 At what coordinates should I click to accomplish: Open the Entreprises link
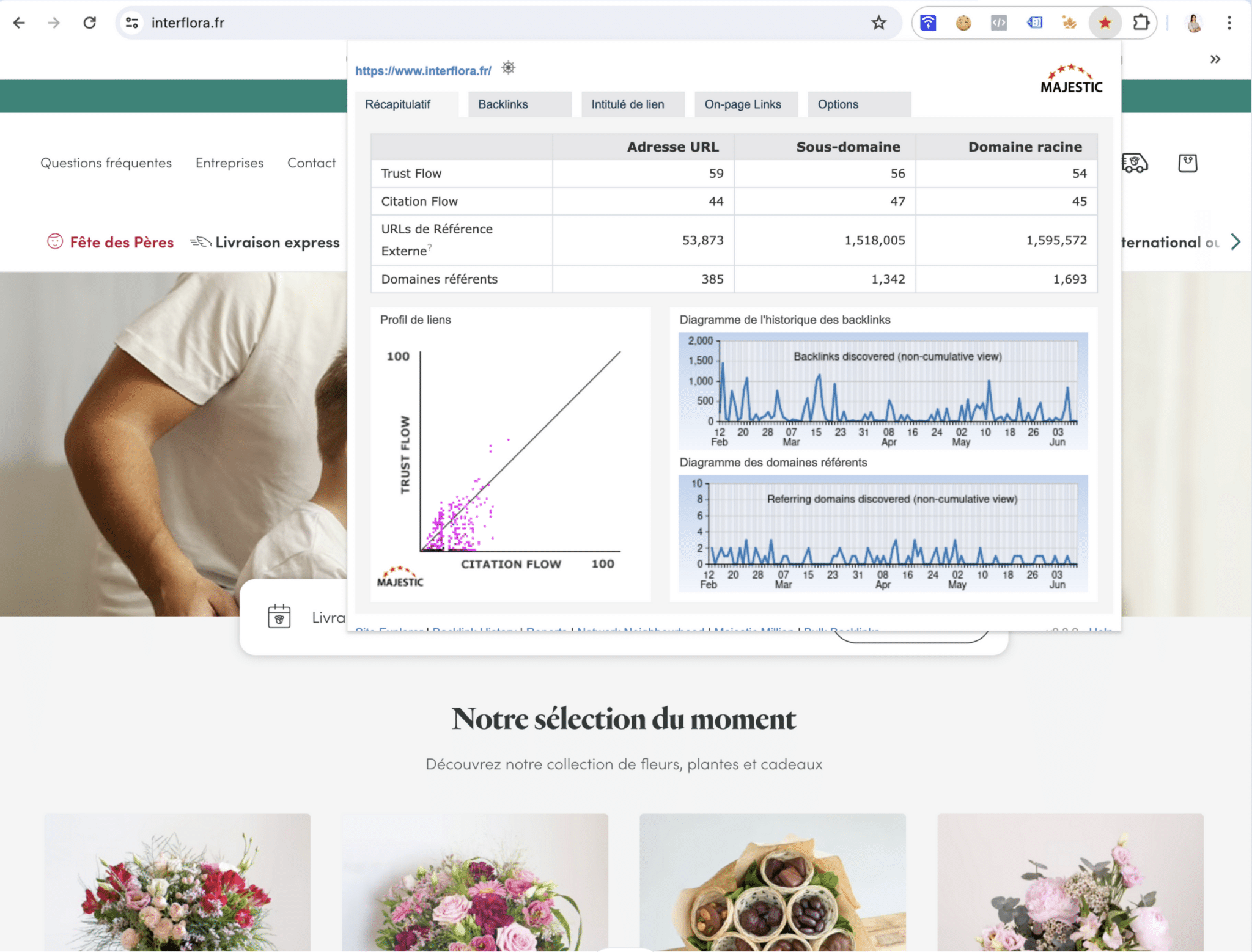click(229, 163)
